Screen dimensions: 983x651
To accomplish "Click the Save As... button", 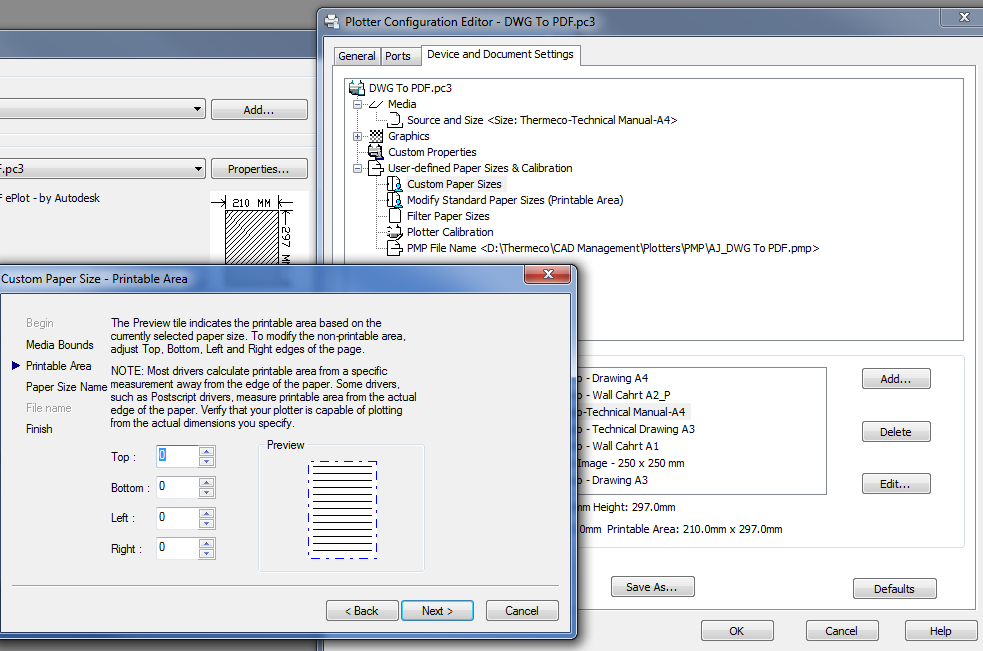I will pos(652,587).
